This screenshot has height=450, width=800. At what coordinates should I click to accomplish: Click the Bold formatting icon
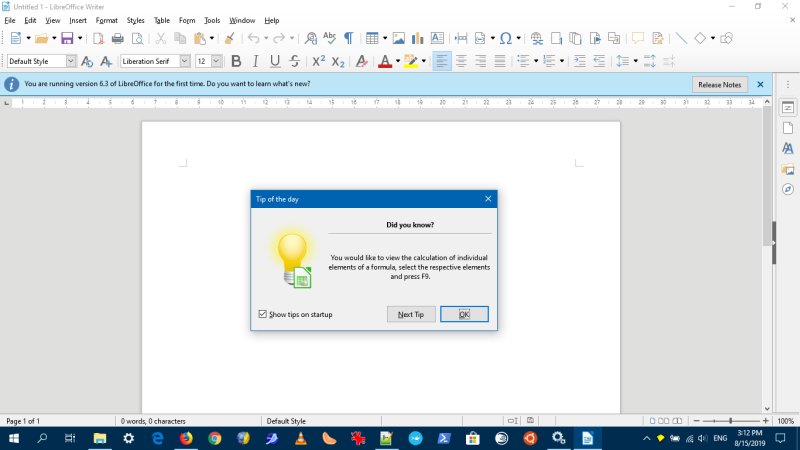236,61
